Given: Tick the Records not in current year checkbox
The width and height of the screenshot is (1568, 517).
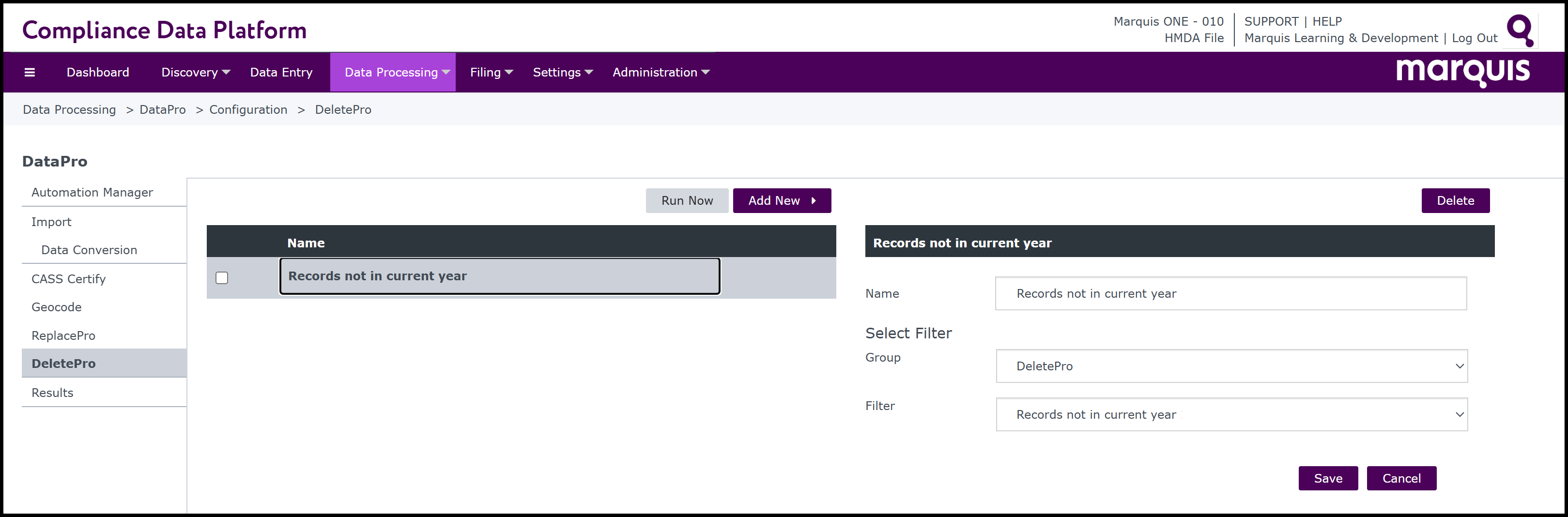Looking at the screenshot, I should (222, 278).
